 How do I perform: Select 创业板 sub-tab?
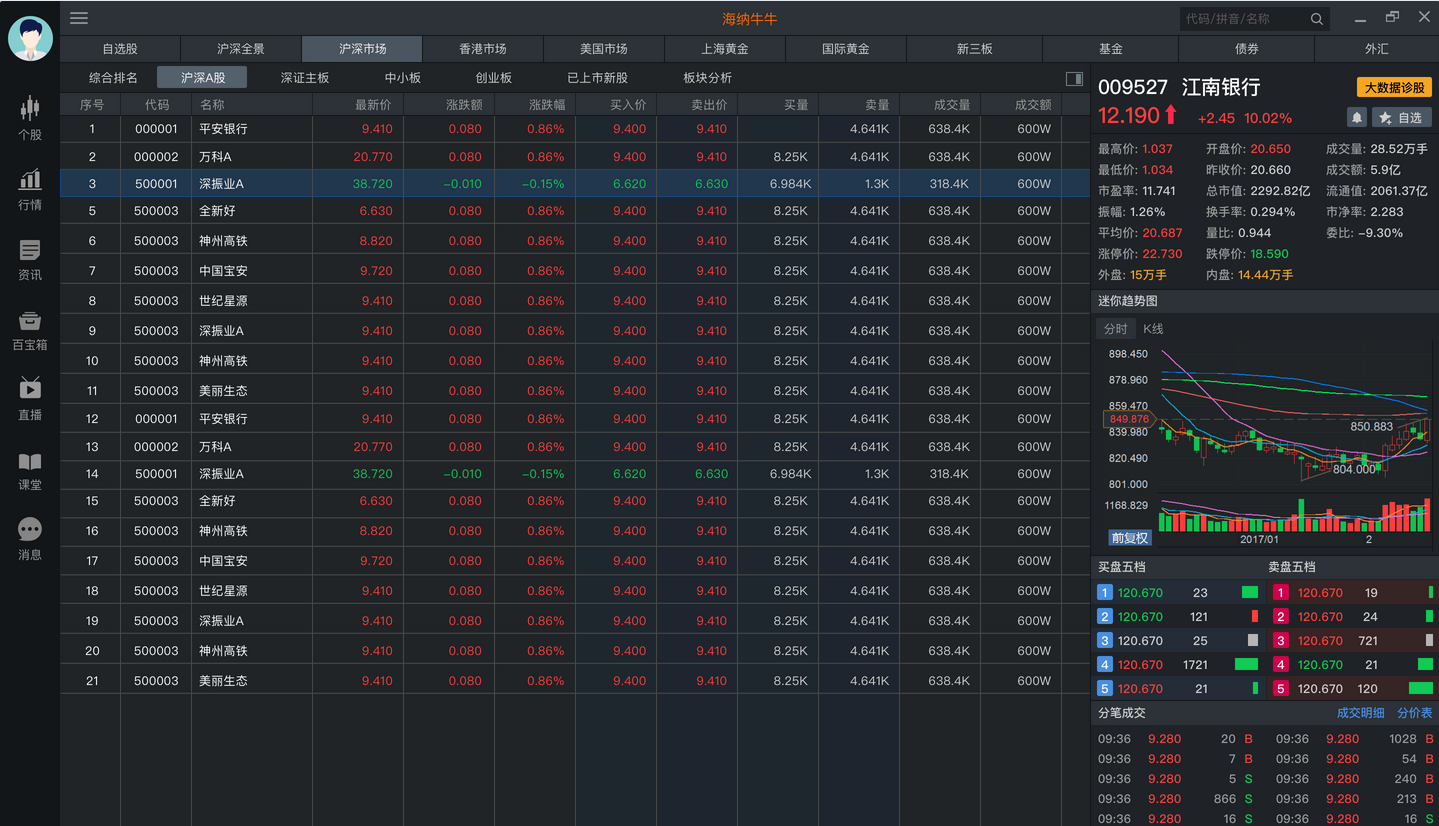494,78
